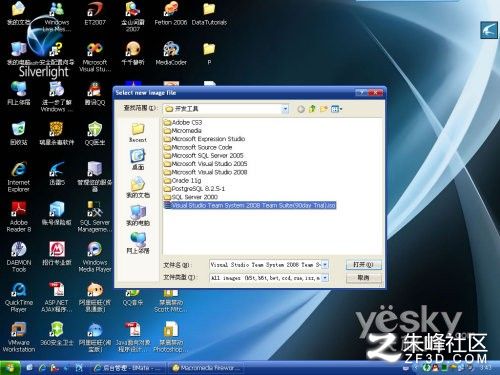Image resolution: width=500 pixels, height=375 pixels.
Task: Open the Windows Live Messenger desktop icon
Action: tap(57, 17)
